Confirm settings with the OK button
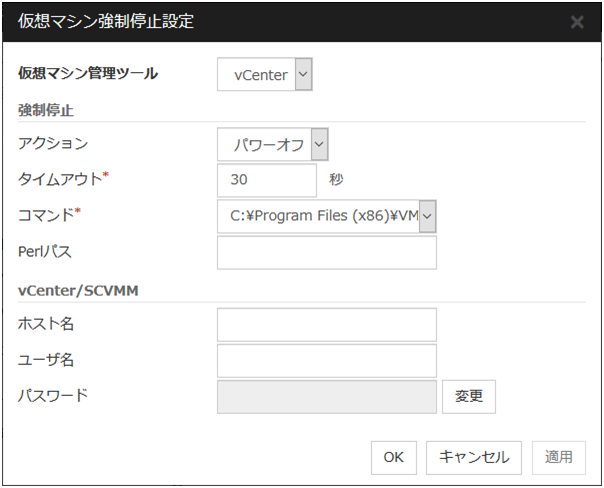Screen dimensions: 604x488 pos(393,457)
